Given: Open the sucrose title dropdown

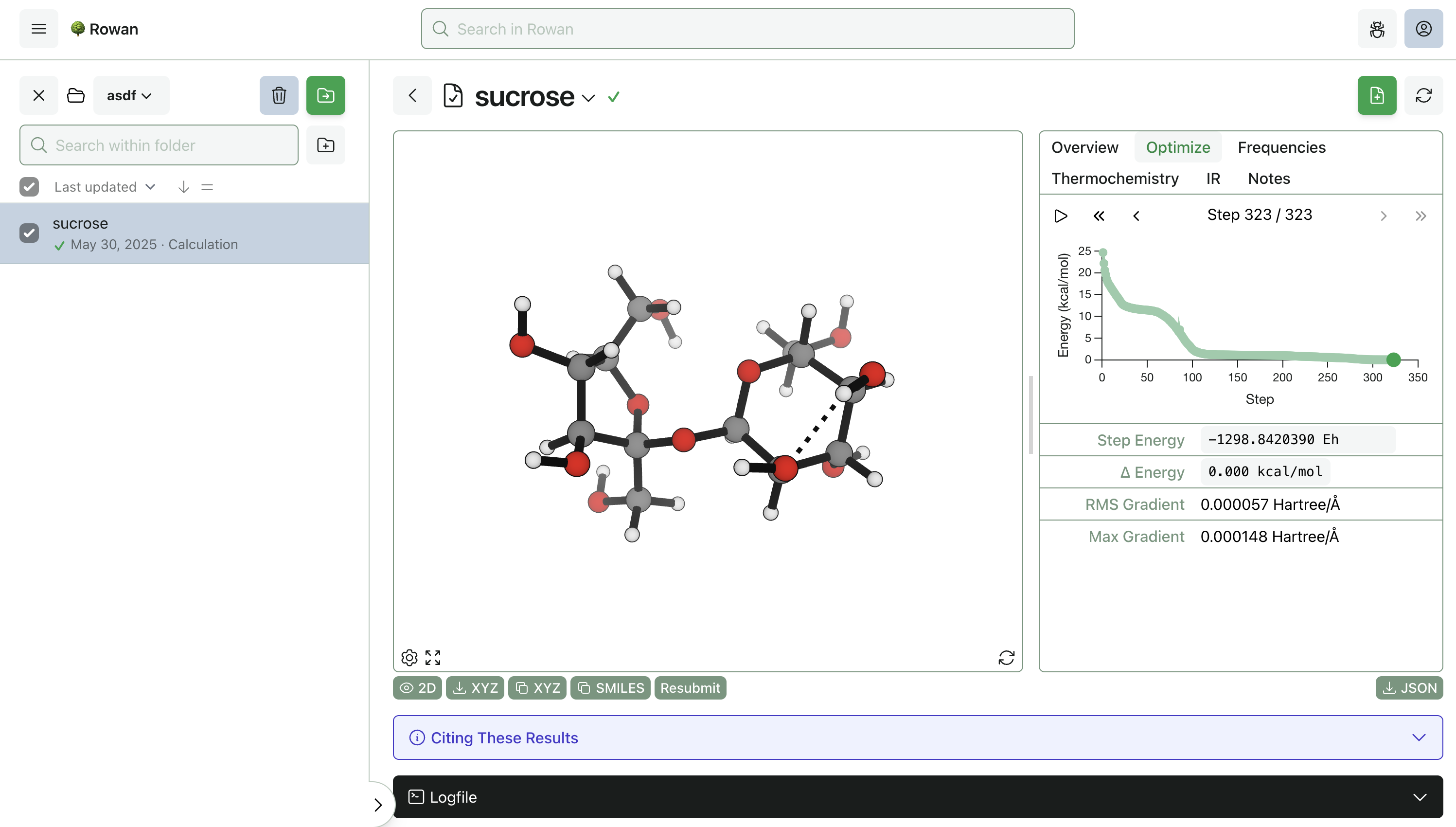Looking at the screenshot, I should pyautogui.click(x=588, y=98).
